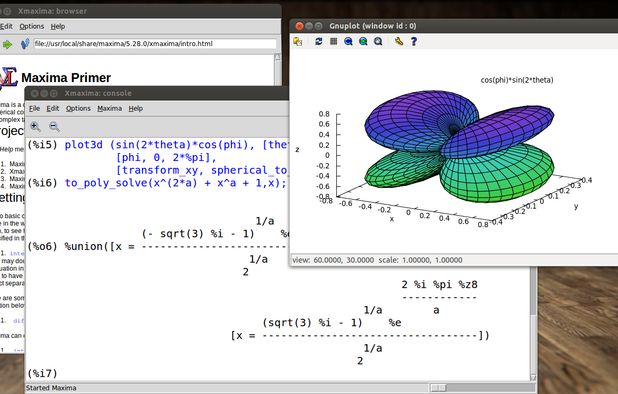Zoom in the Xmaxima console text

point(35,126)
